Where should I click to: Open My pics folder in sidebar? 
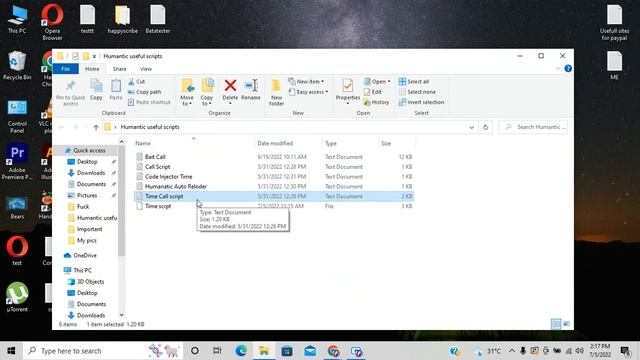87,240
